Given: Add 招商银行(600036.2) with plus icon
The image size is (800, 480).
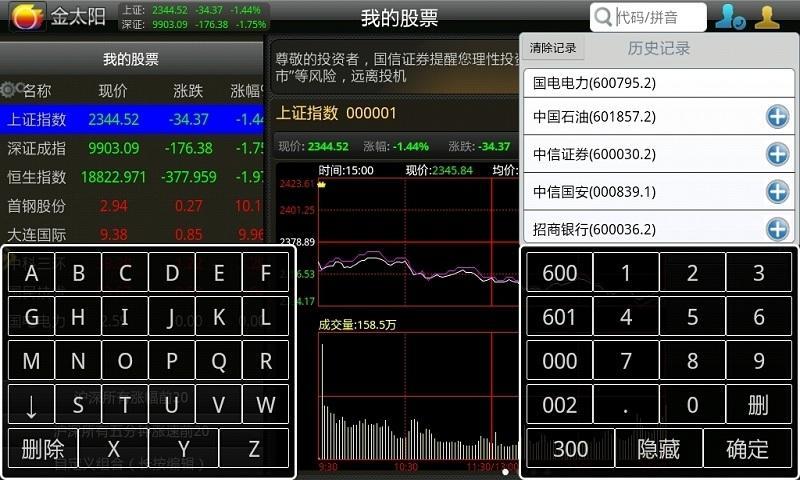Looking at the screenshot, I should [x=777, y=229].
